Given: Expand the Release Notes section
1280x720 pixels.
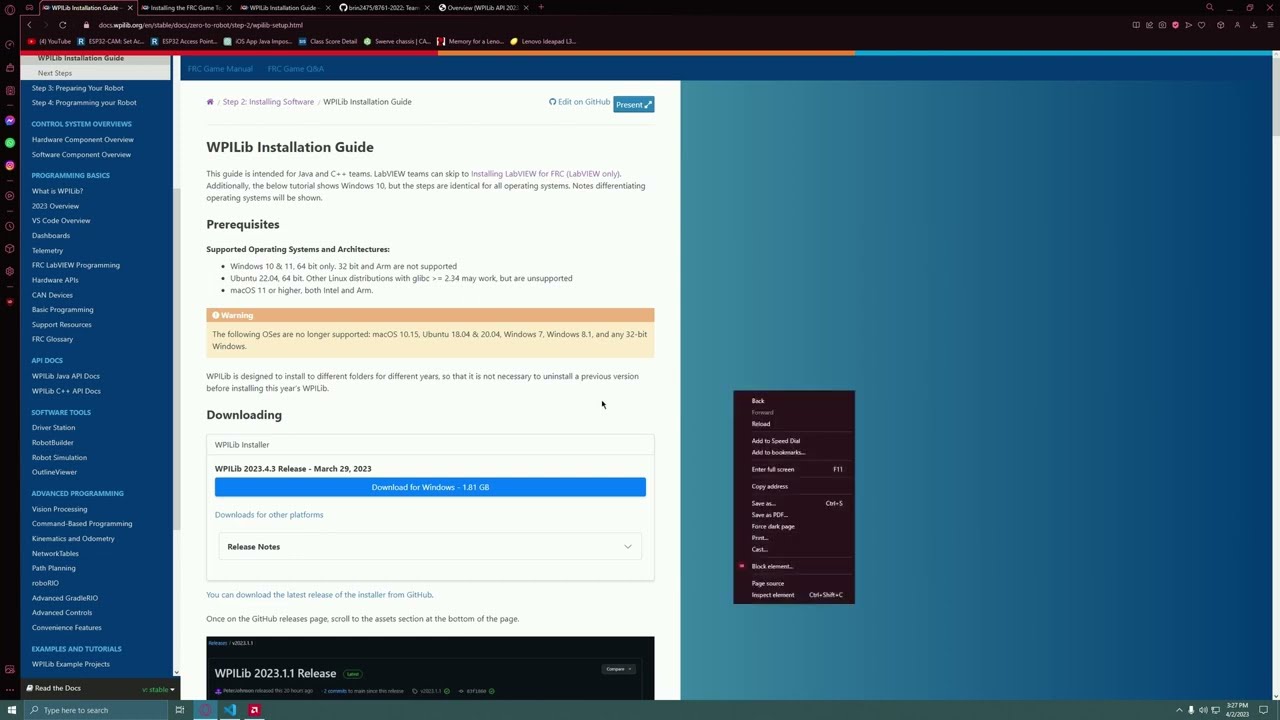Looking at the screenshot, I should [x=430, y=547].
